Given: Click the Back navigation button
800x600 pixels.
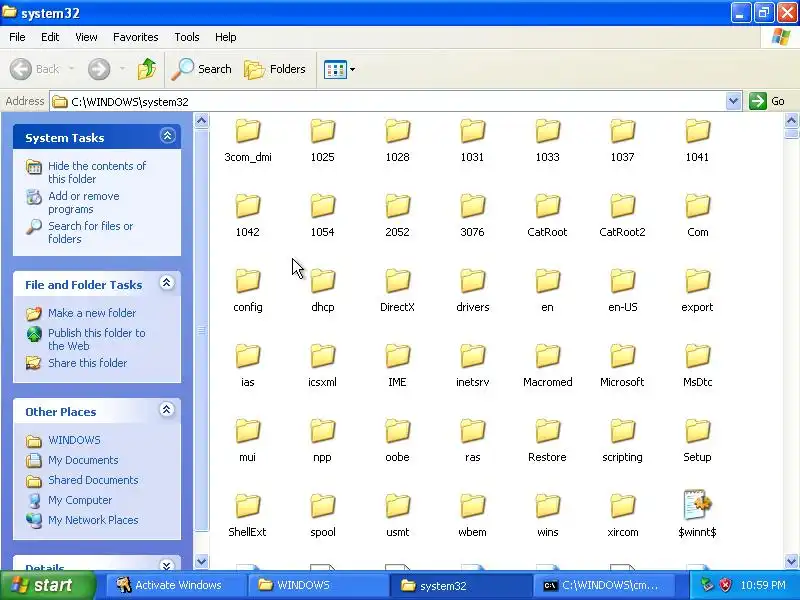Looking at the screenshot, I should tap(35, 69).
